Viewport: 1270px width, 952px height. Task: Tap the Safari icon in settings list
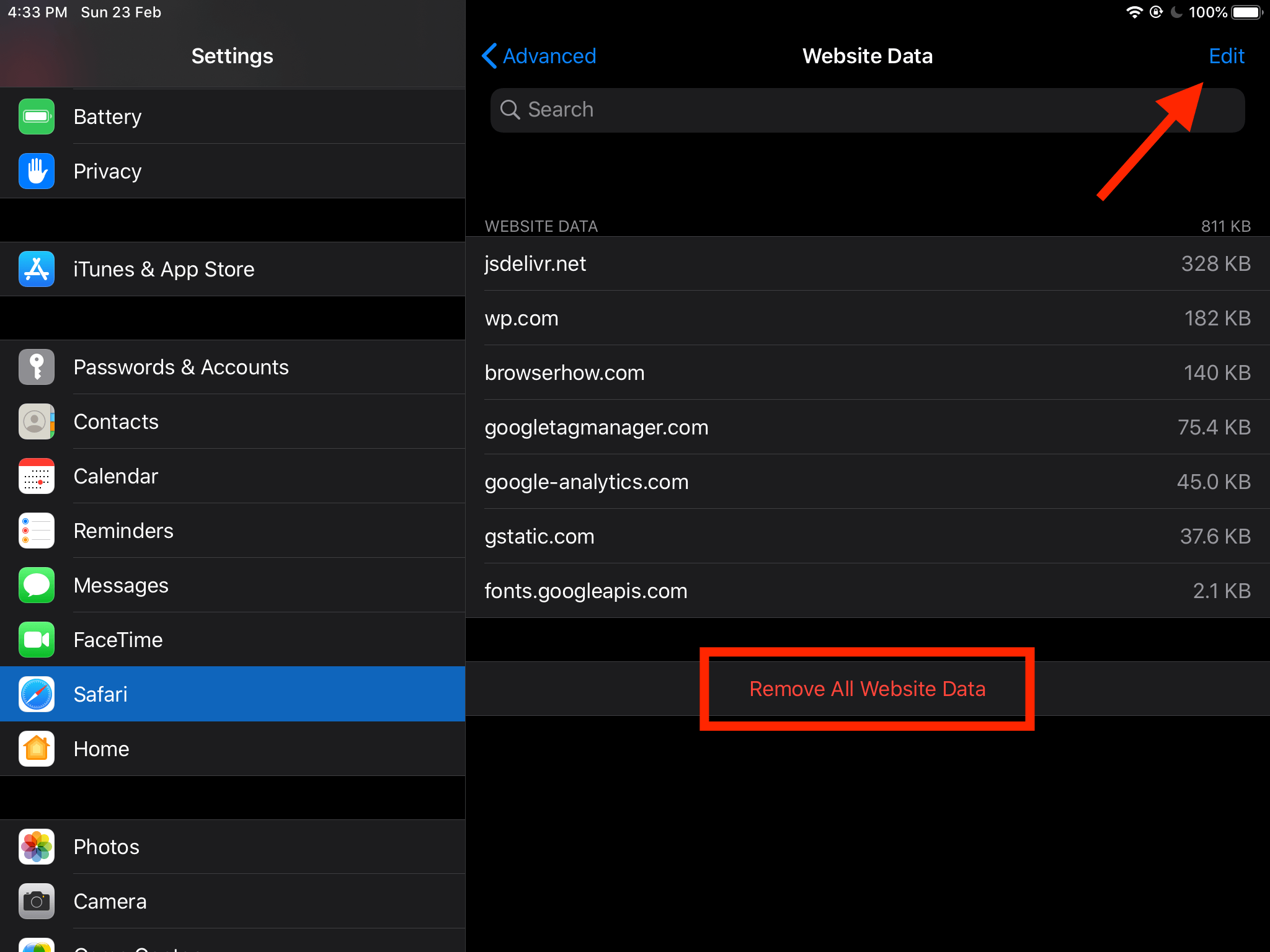[36, 694]
